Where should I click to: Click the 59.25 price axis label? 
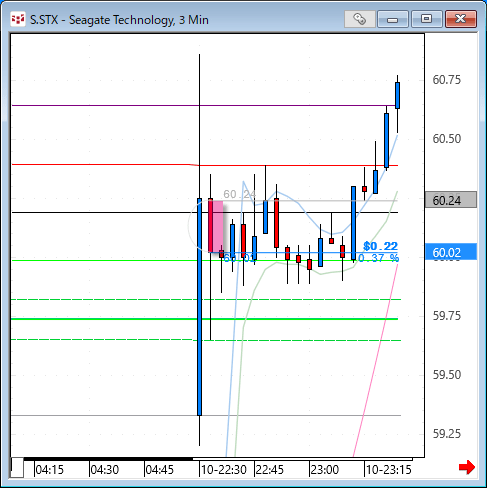click(x=447, y=434)
